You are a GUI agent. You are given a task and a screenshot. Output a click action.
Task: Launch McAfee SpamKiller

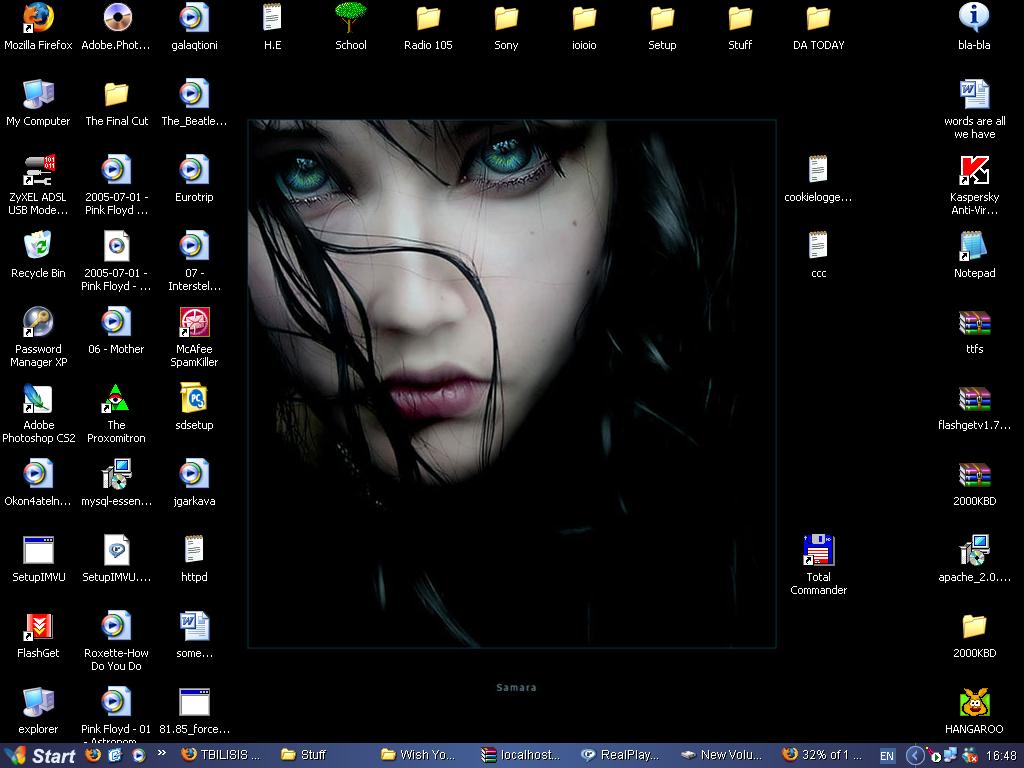(x=194, y=322)
